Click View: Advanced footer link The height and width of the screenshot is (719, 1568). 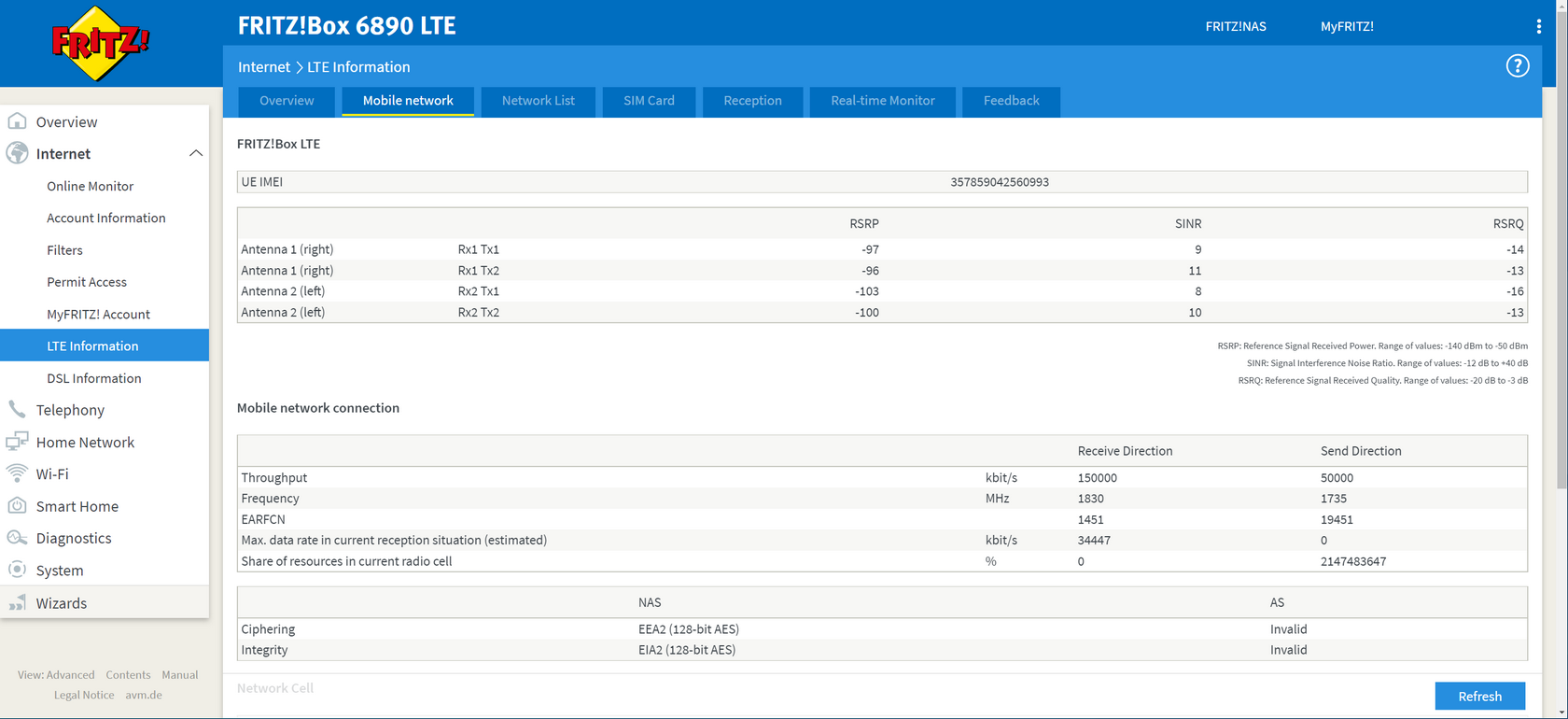(56, 675)
